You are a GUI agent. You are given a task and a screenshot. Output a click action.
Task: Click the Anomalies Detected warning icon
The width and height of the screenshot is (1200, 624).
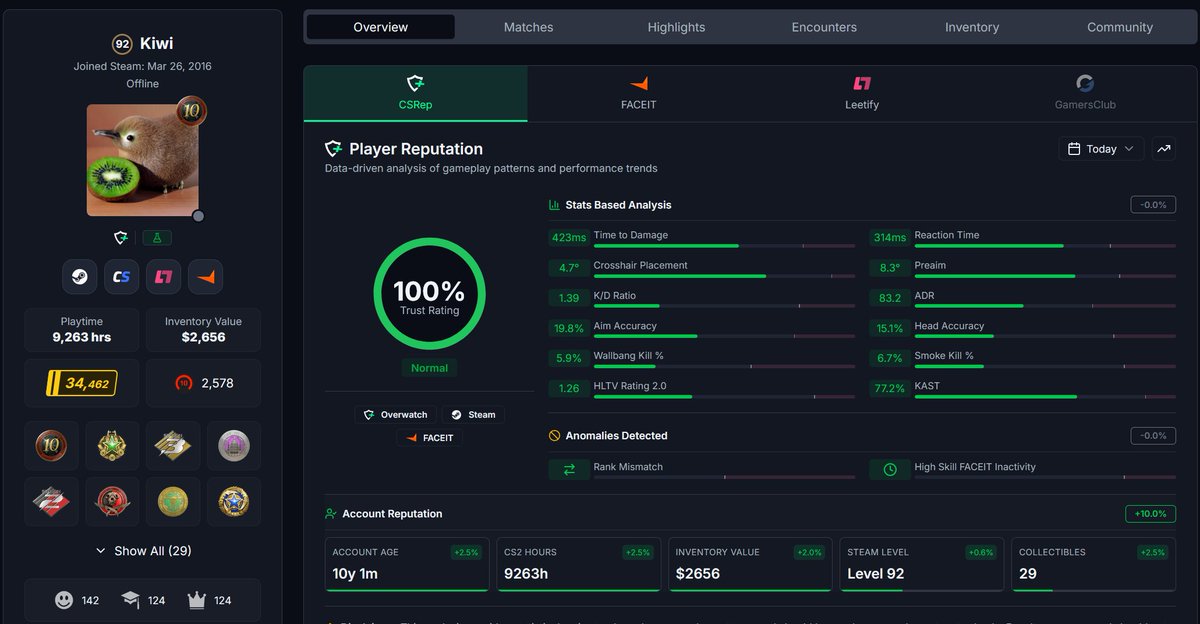(x=555, y=436)
